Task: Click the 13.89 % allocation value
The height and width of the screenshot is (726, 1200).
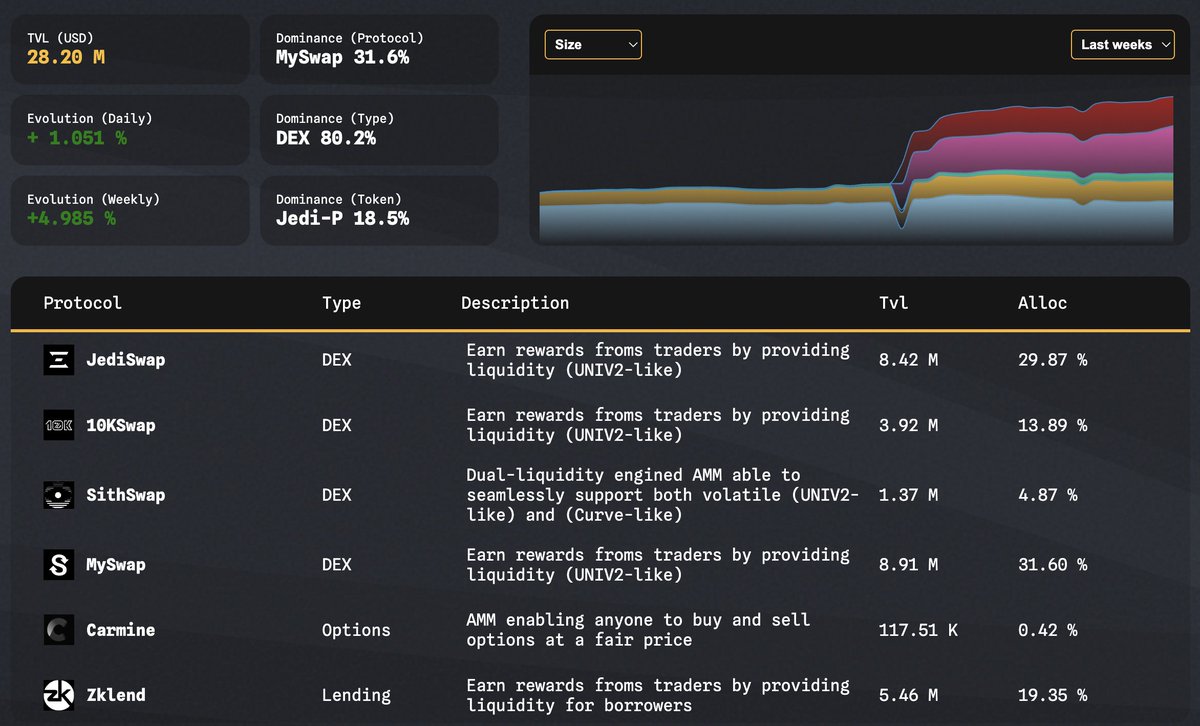Action: pyautogui.click(x=1052, y=425)
